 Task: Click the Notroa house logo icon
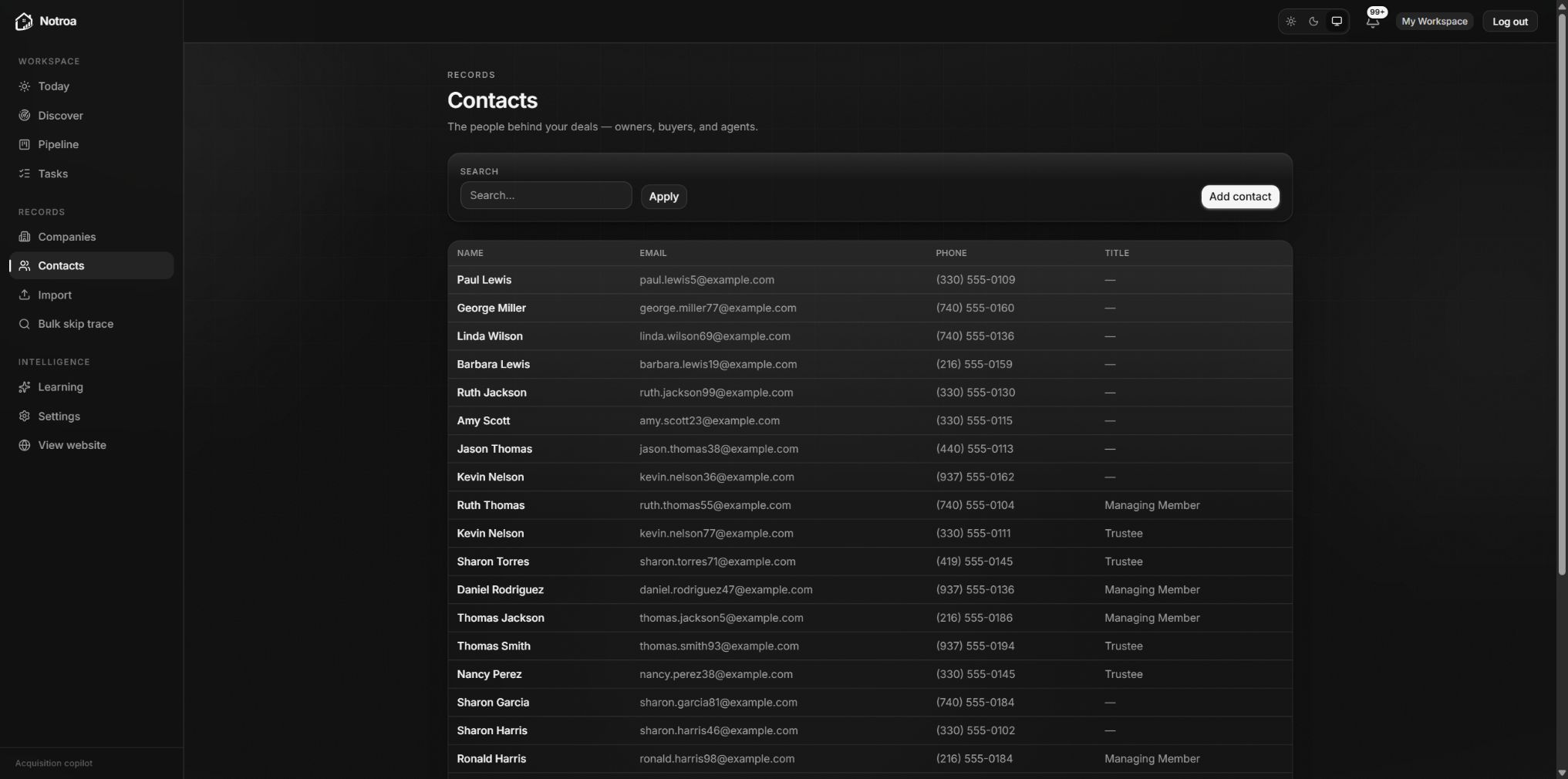point(24,22)
